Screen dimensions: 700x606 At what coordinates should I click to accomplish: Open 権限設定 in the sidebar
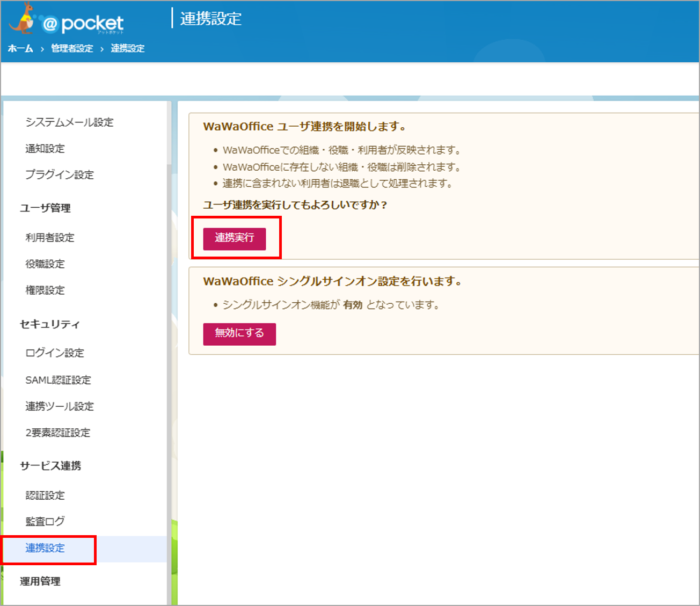coord(45,290)
